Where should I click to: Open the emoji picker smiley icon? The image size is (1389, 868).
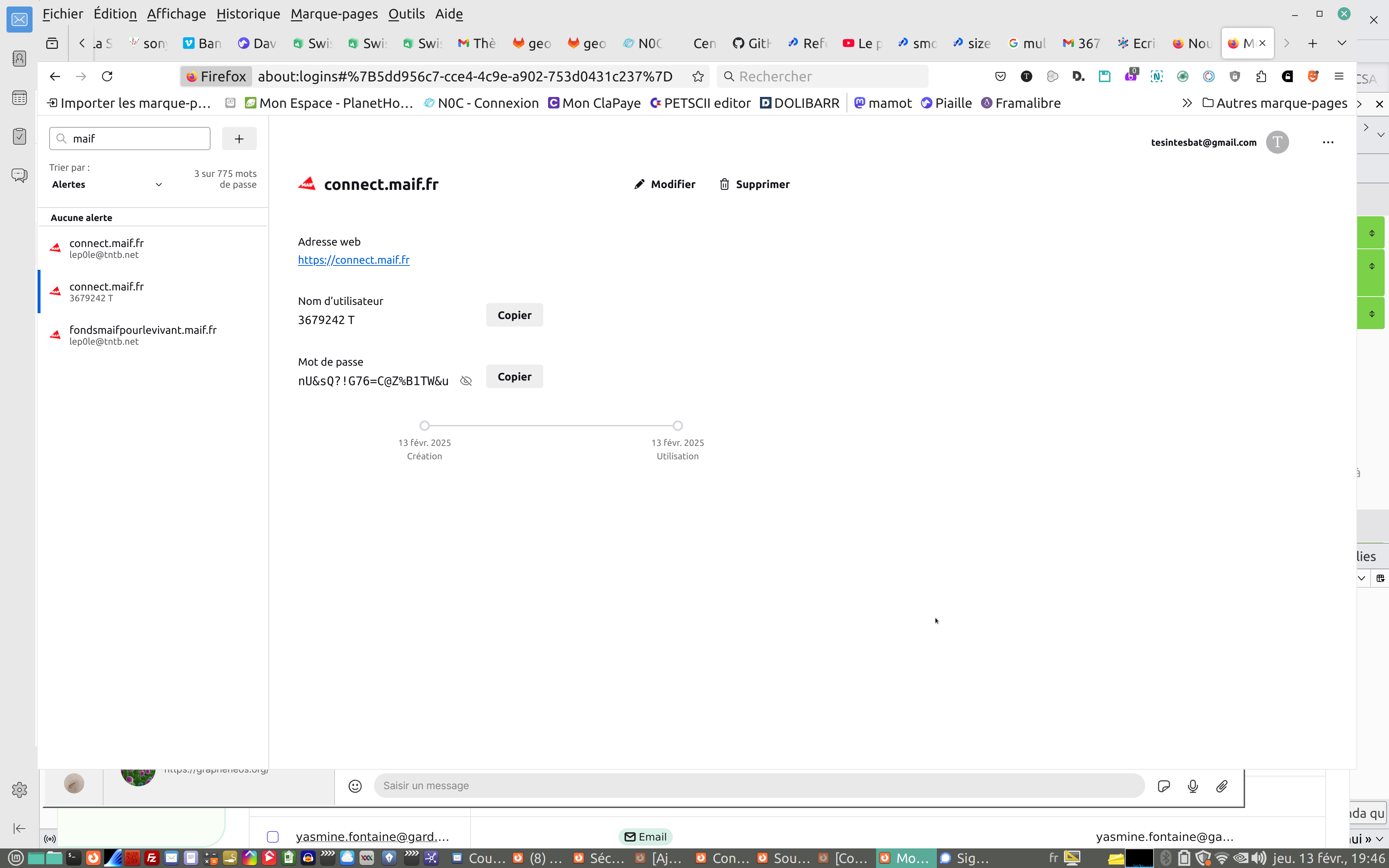point(355,786)
